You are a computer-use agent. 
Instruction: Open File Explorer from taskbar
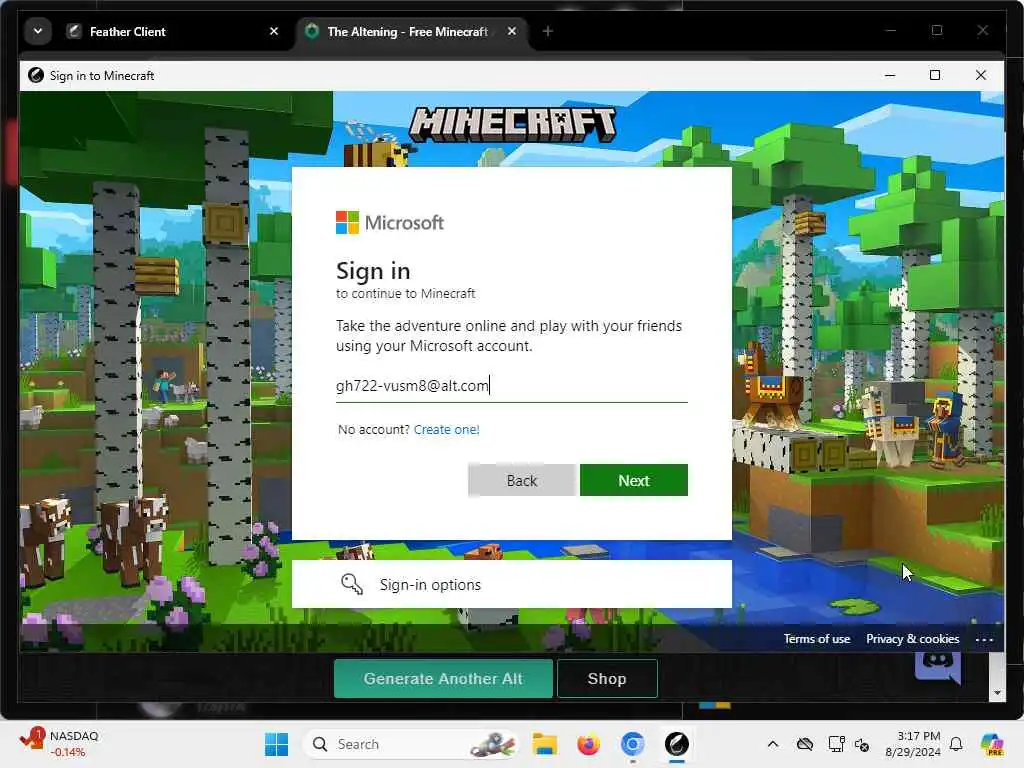click(545, 744)
